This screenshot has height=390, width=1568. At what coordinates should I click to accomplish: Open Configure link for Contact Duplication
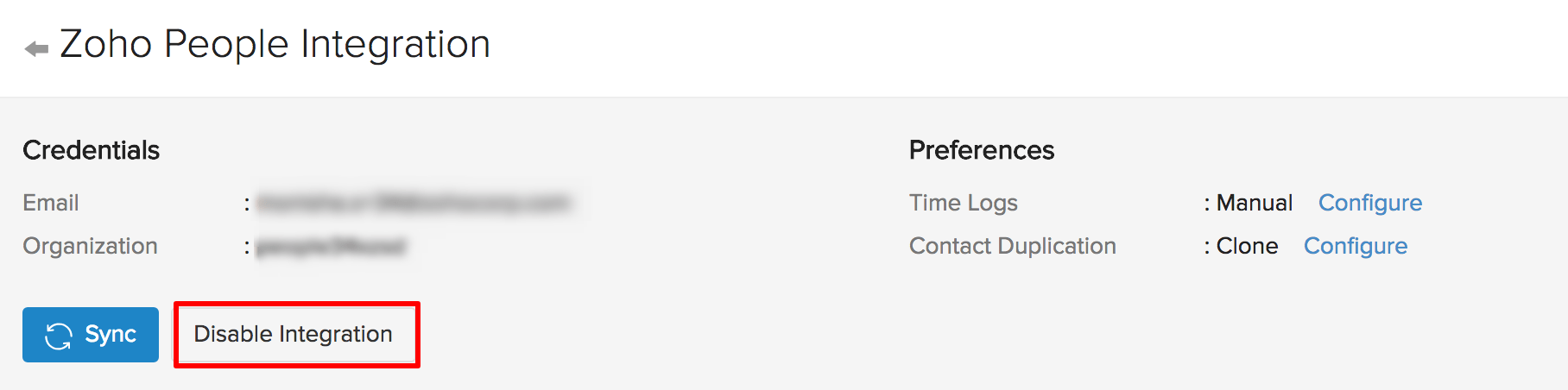(1355, 246)
